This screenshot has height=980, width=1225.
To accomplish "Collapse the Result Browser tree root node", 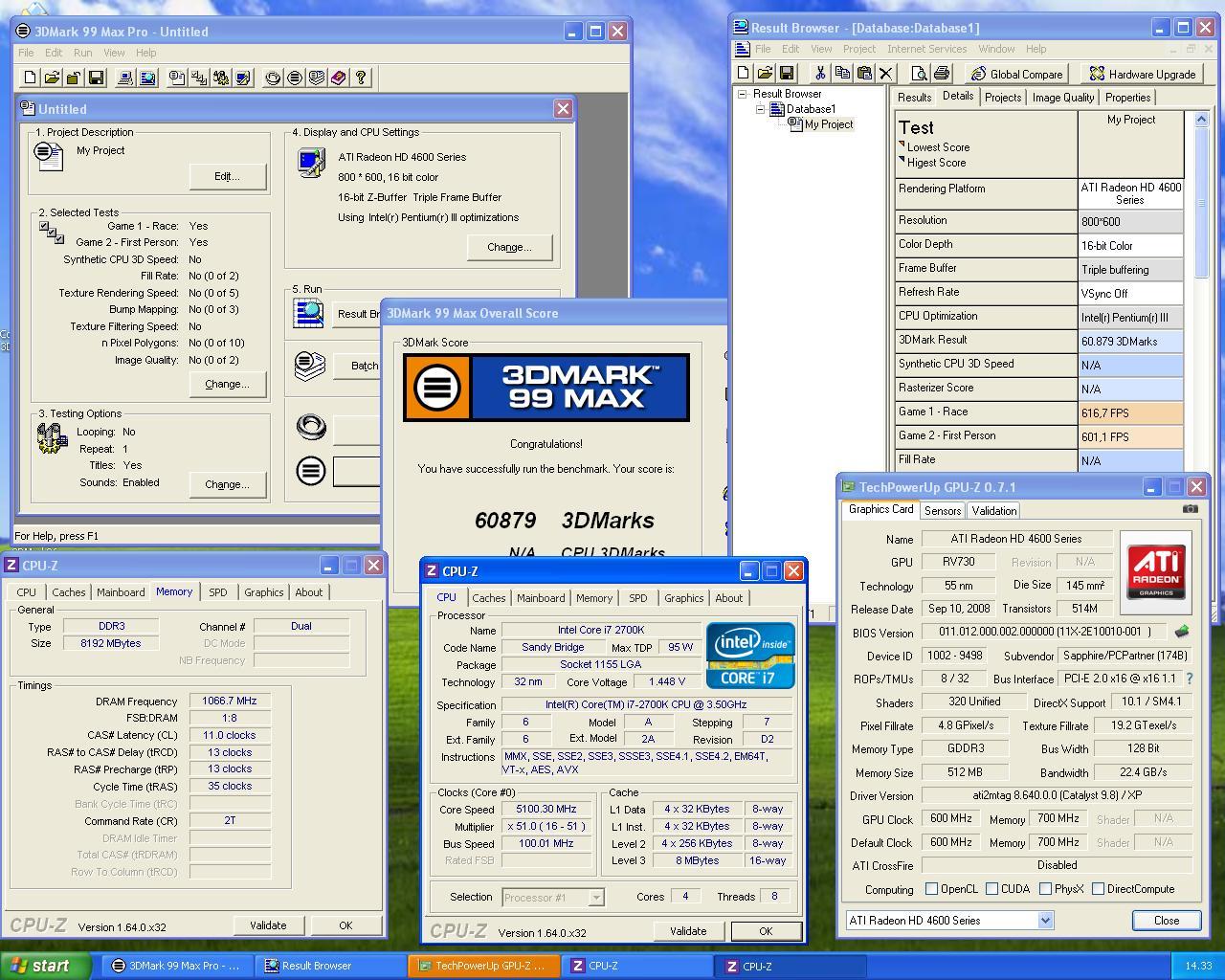I will click(742, 94).
